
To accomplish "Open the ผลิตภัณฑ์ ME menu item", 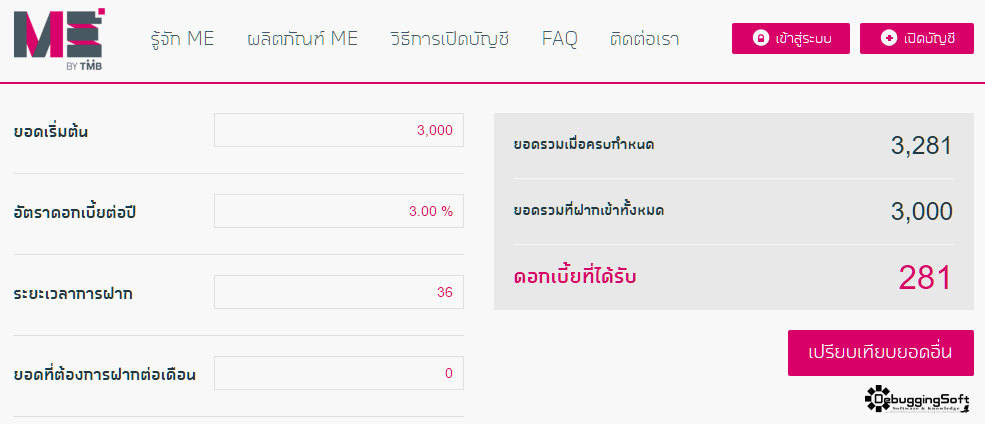I will pyautogui.click(x=303, y=39).
